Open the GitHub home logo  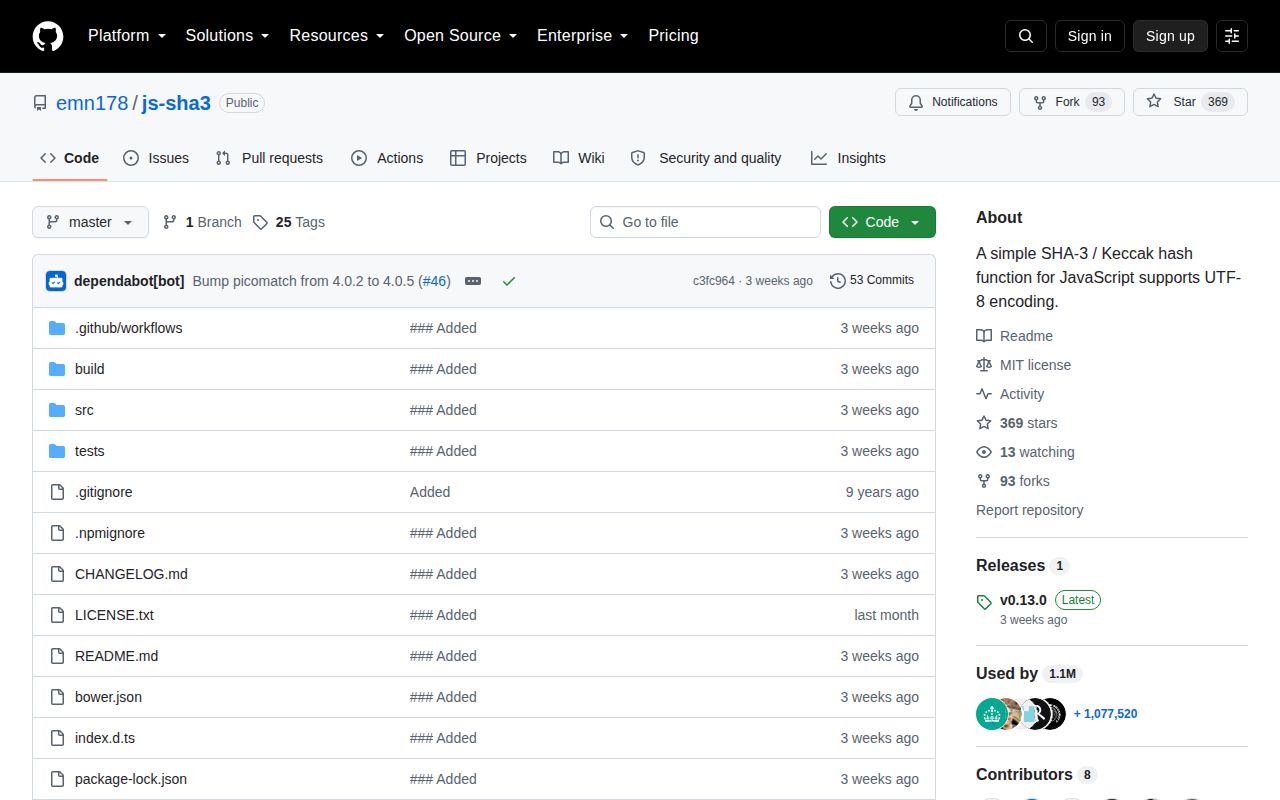tap(48, 36)
